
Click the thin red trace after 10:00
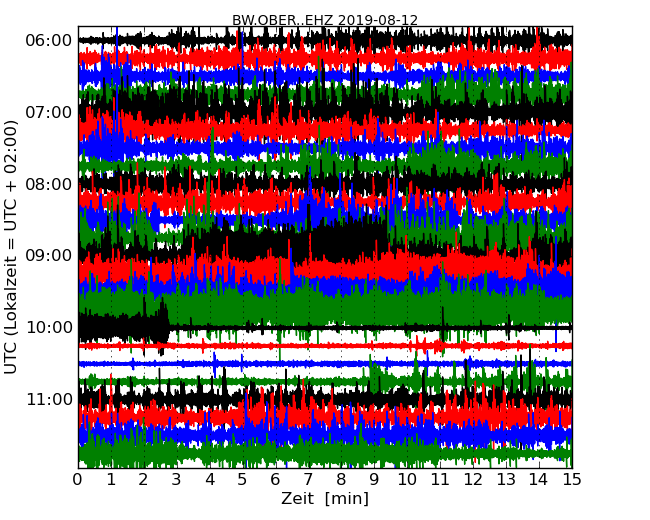pos(325,345)
